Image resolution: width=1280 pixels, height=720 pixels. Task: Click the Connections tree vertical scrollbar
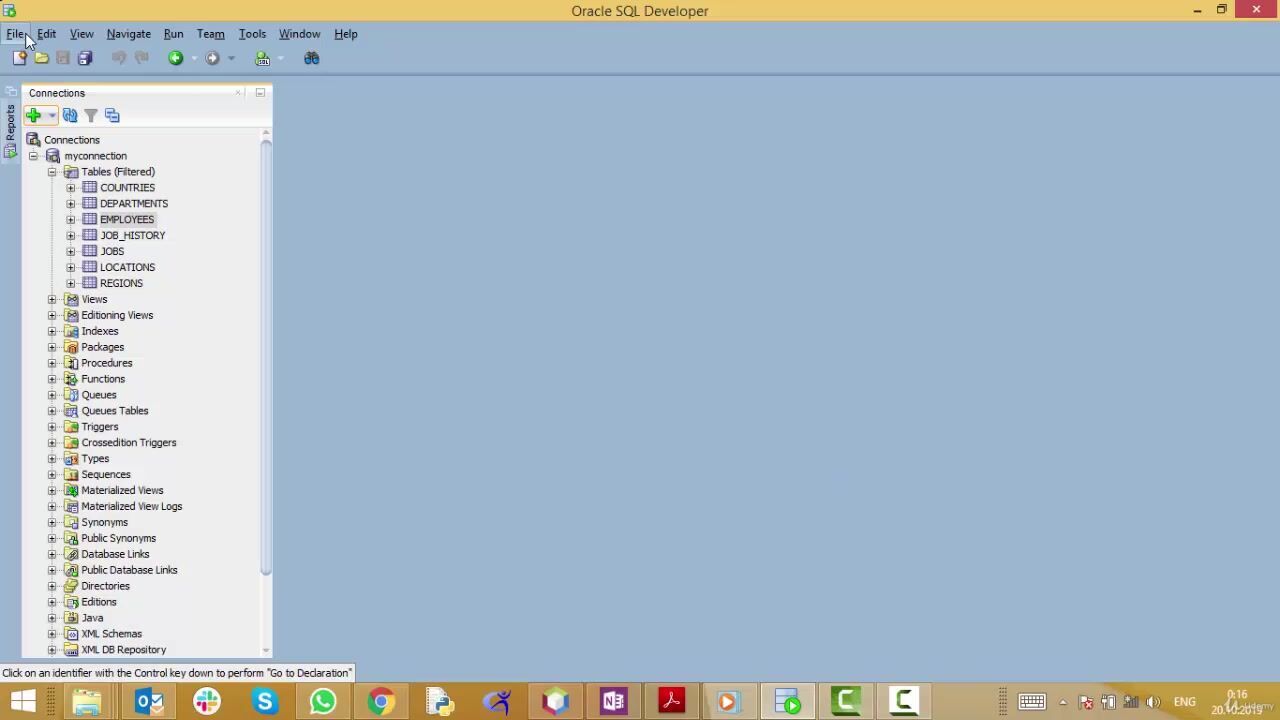point(266,356)
